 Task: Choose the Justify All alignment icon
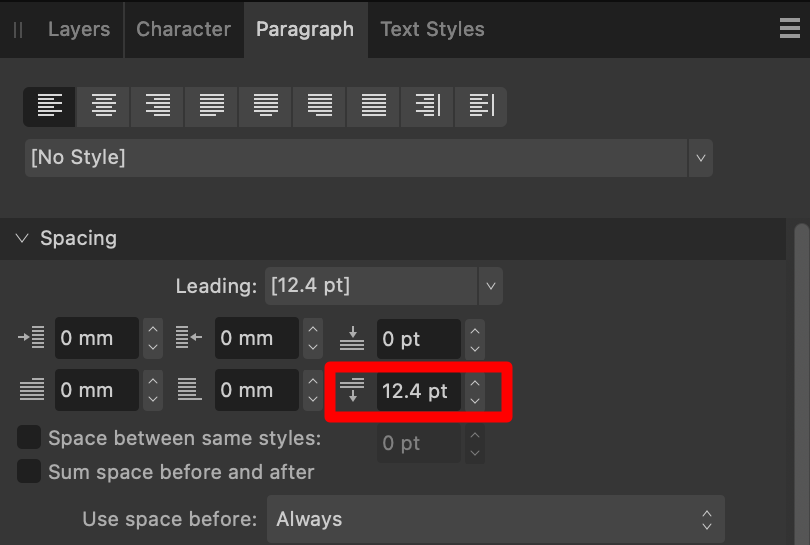(373, 106)
